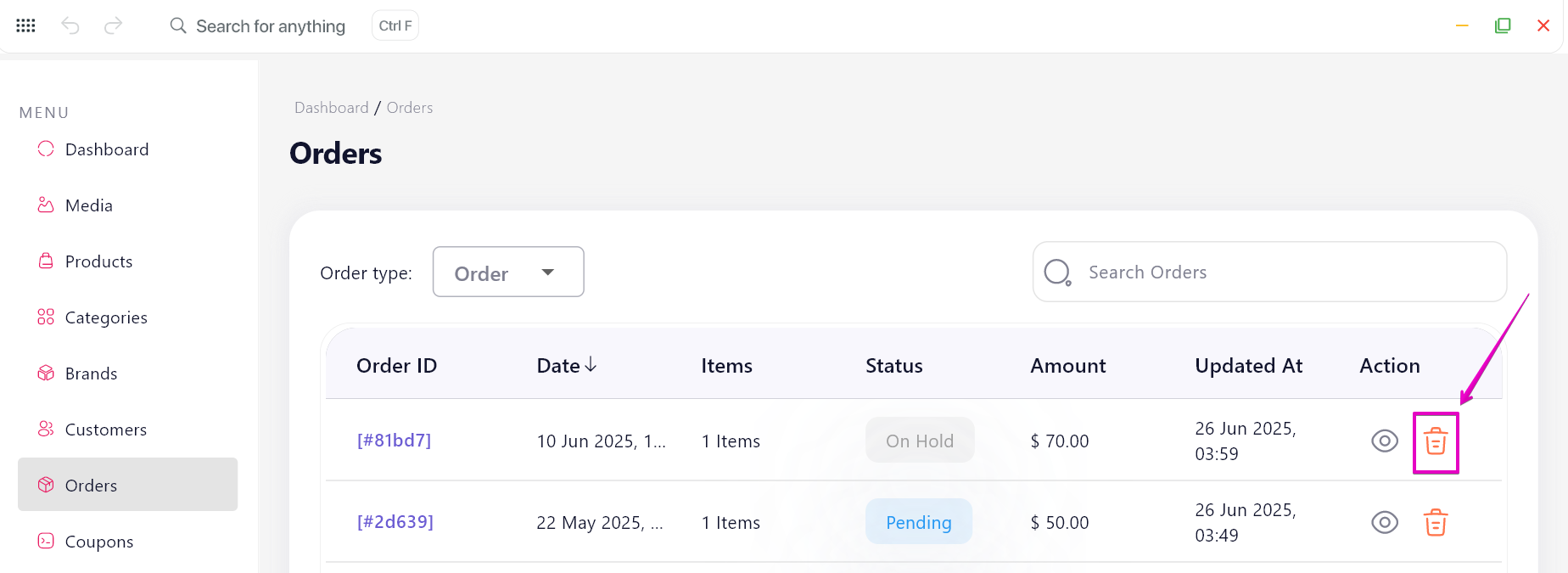The width and height of the screenshot is (1568, 573).
Task: Click the redo arrow icon
Action: (113, 26)
